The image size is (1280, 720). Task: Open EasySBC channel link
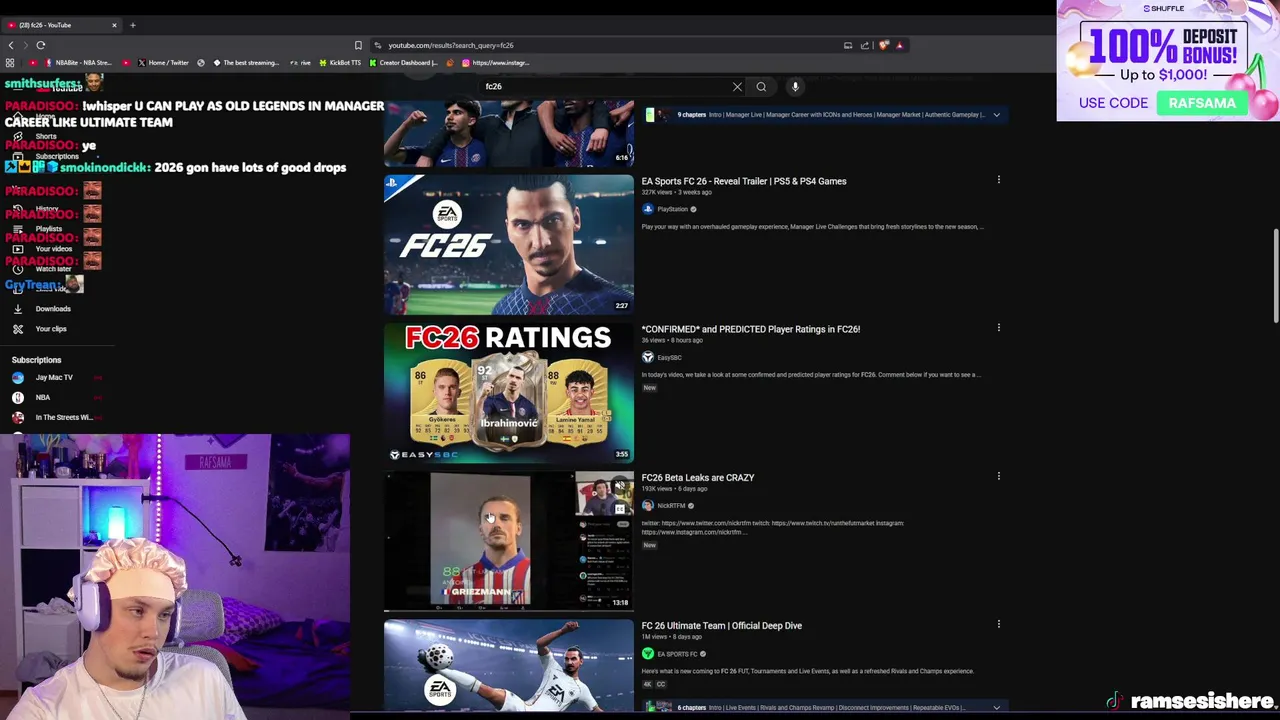pos(669,358)
